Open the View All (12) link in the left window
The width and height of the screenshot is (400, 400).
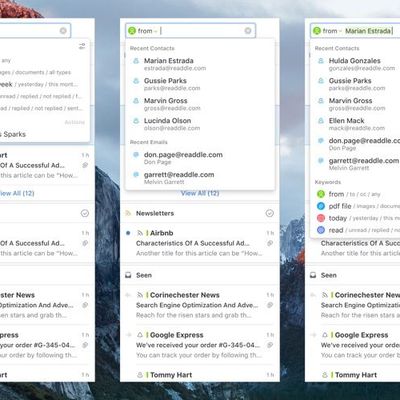[17, 193]
